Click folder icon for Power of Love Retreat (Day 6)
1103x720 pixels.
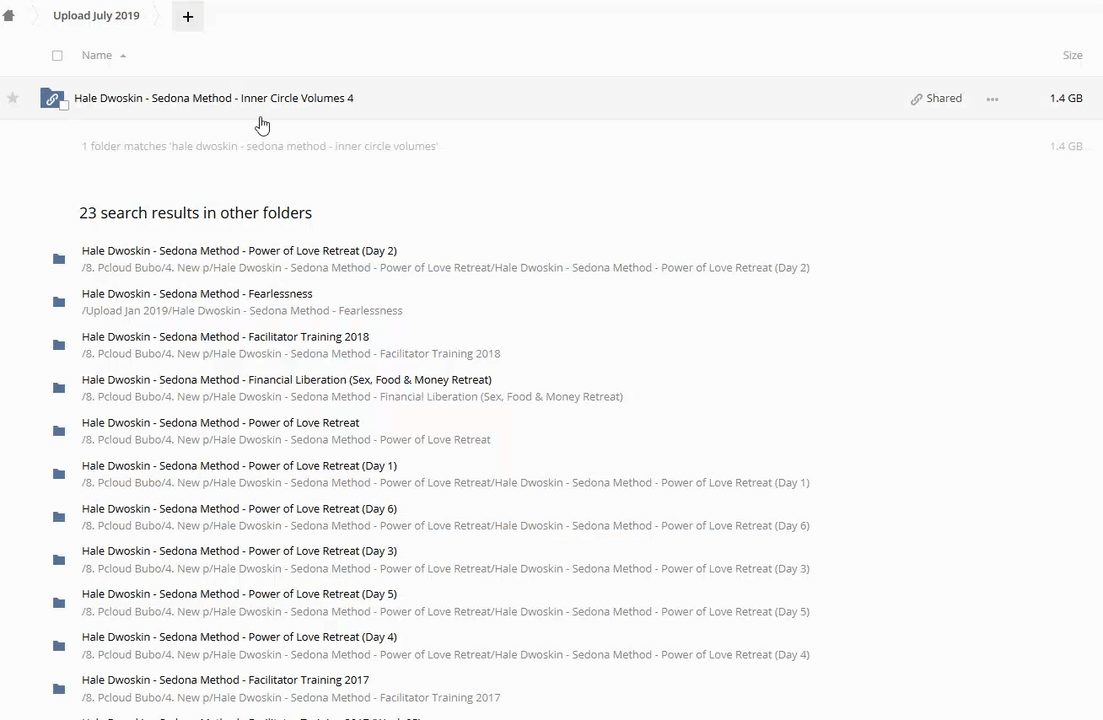click(x=59, y=517)
